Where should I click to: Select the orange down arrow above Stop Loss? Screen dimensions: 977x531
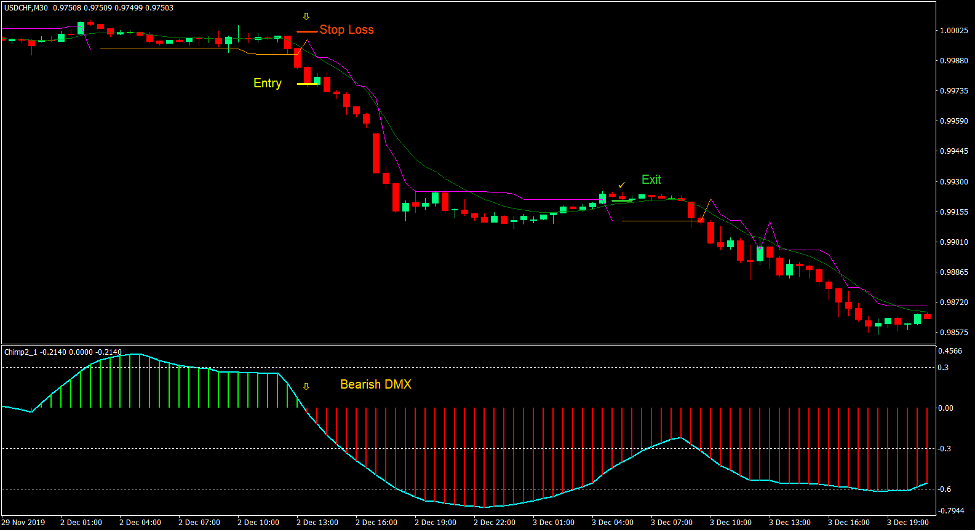[x=306, y=17]
